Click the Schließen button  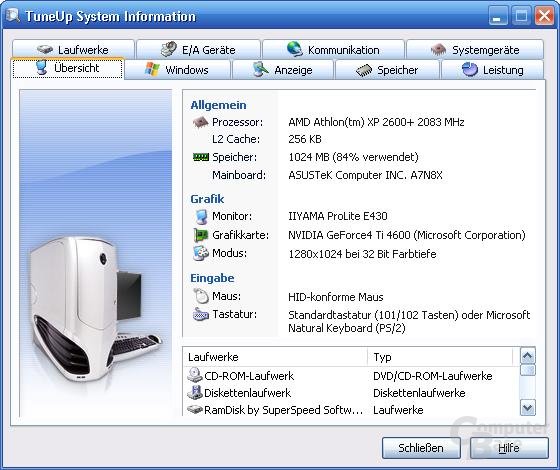(421, 448)
